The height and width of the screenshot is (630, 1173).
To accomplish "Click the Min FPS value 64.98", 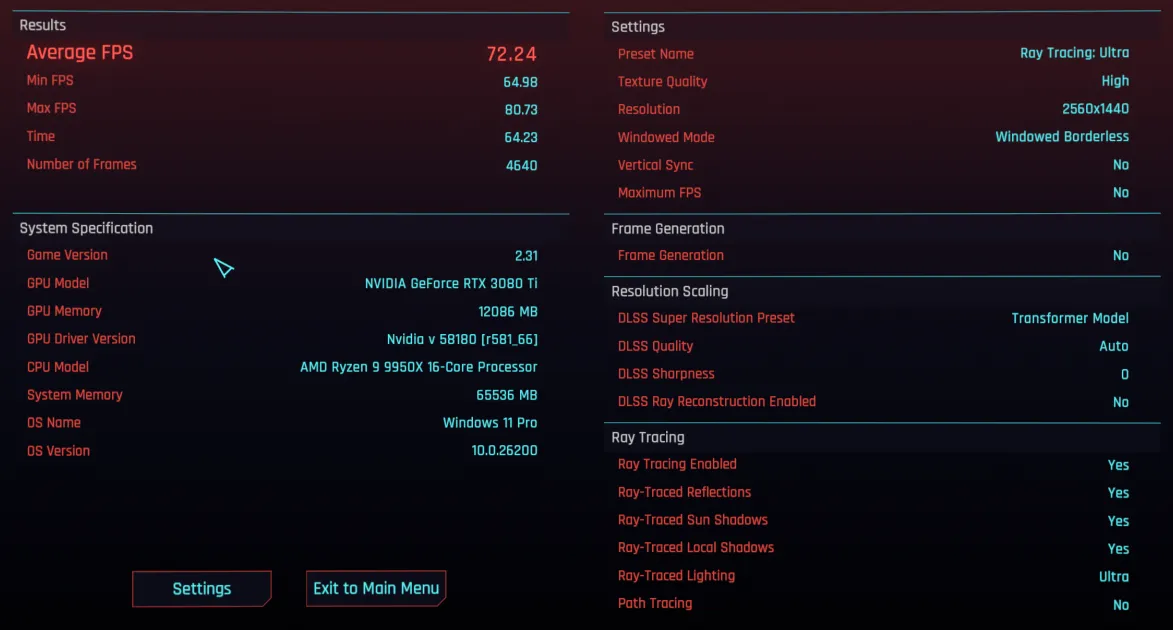I will click(x=520, y=82).
